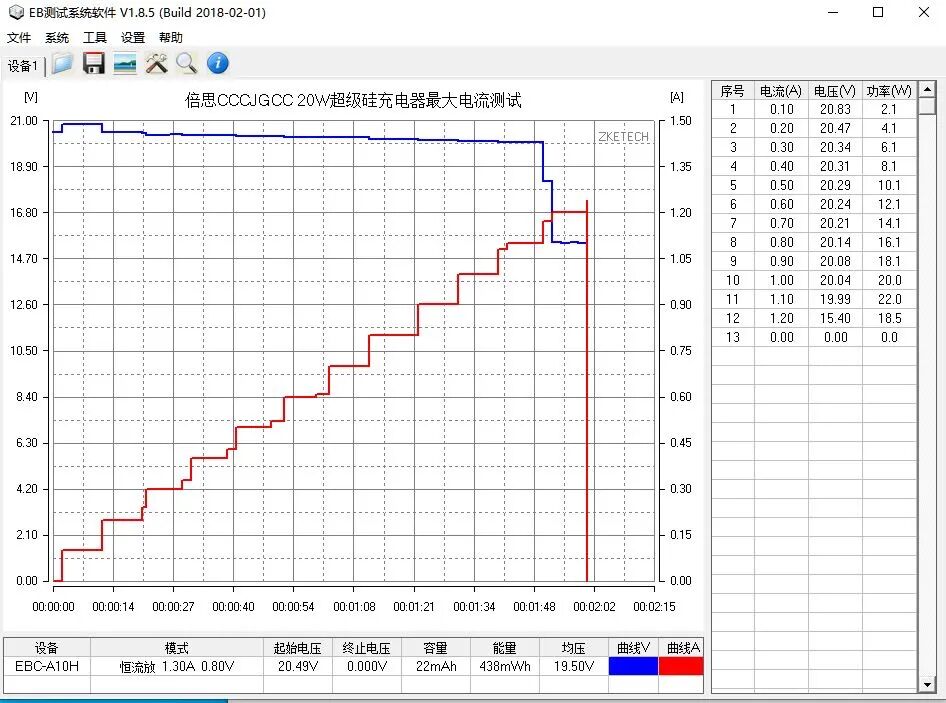Viewport: 946px width, 703px height.
Task: Select voltage cell 20.31 in row 4
Action: pyautogui.click(x=835, y=166)
